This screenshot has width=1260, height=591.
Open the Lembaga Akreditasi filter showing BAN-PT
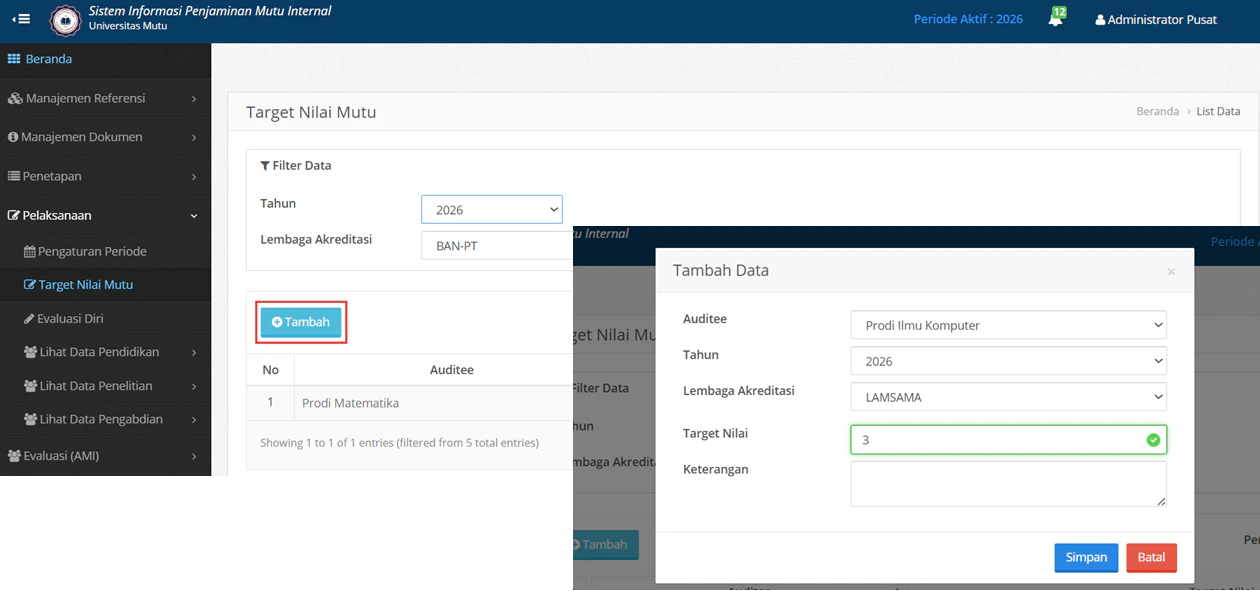point(497,245)
